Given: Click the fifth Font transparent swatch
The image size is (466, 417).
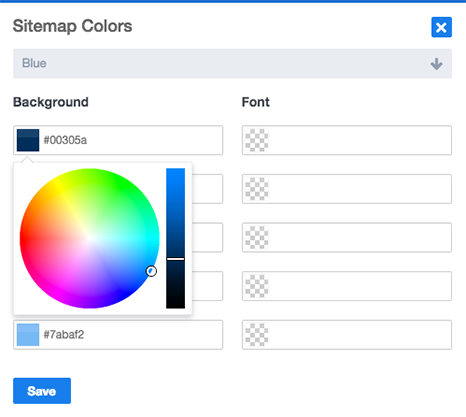Looking at the screenshot, I should tap(257, 335).
